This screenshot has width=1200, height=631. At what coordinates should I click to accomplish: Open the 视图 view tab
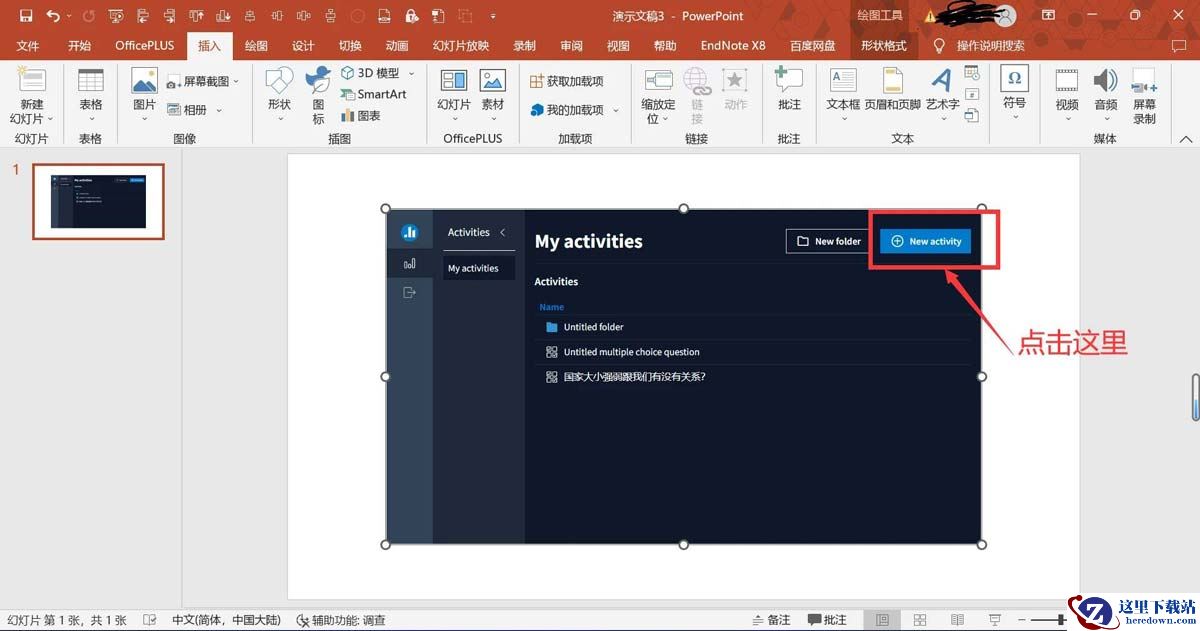pos(618,46)
